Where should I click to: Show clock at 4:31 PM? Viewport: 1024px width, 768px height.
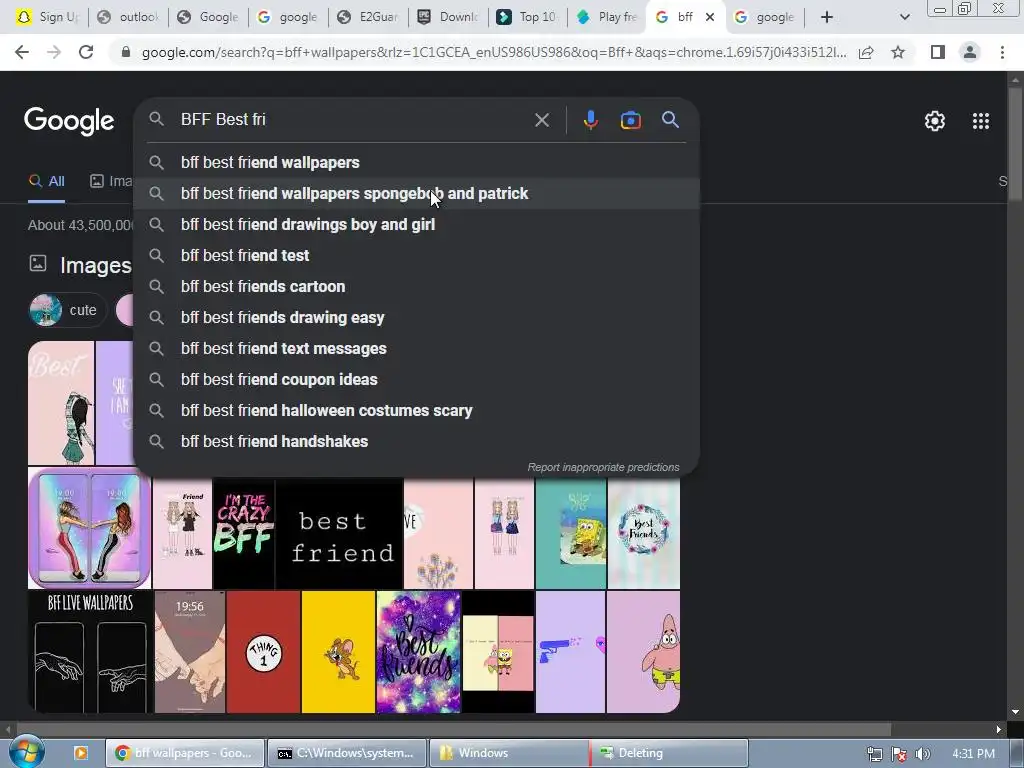tap(973, 754)
